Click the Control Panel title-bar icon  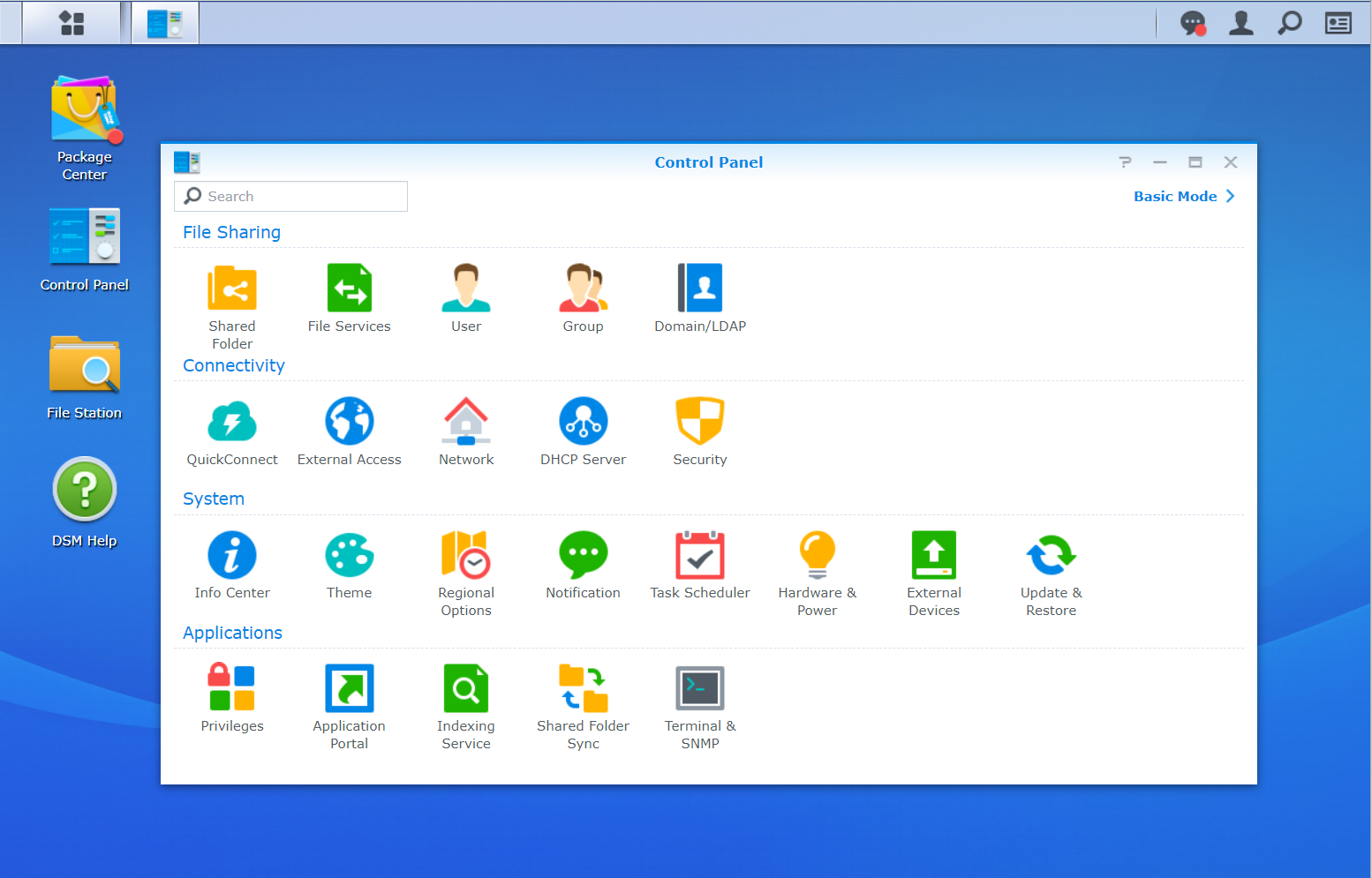pos(187,162)
